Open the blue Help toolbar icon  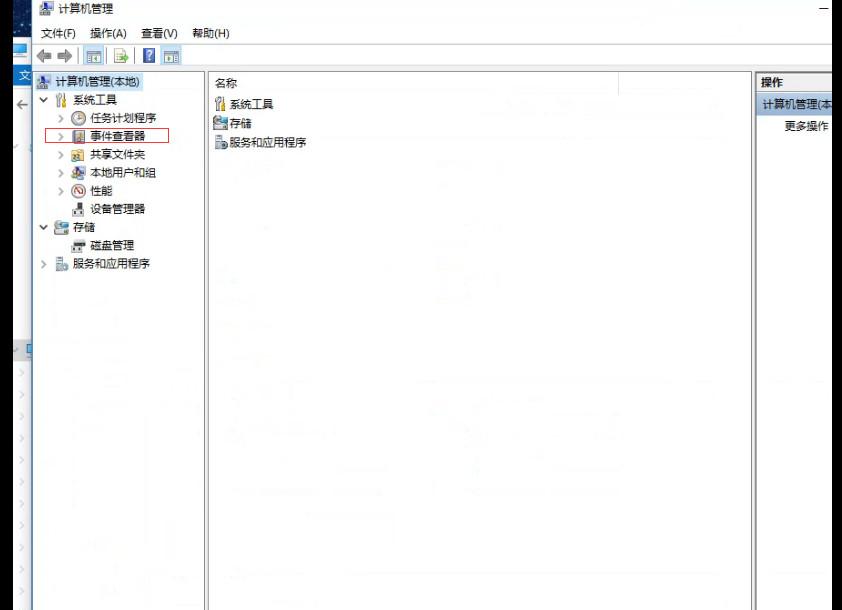tap(149, 55)
